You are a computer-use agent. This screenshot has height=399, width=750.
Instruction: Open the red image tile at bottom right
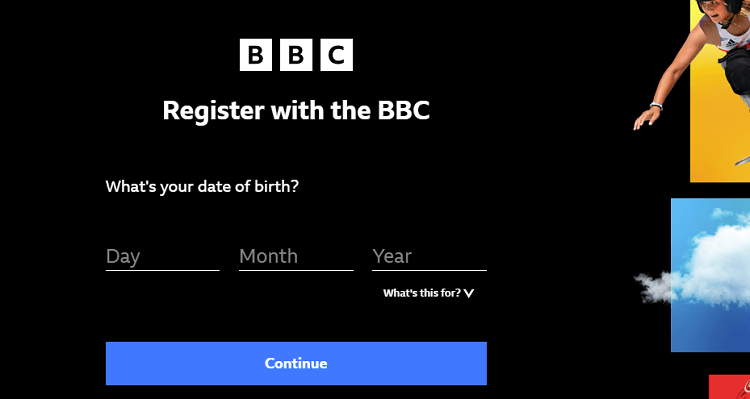click(x=729, y=387)
